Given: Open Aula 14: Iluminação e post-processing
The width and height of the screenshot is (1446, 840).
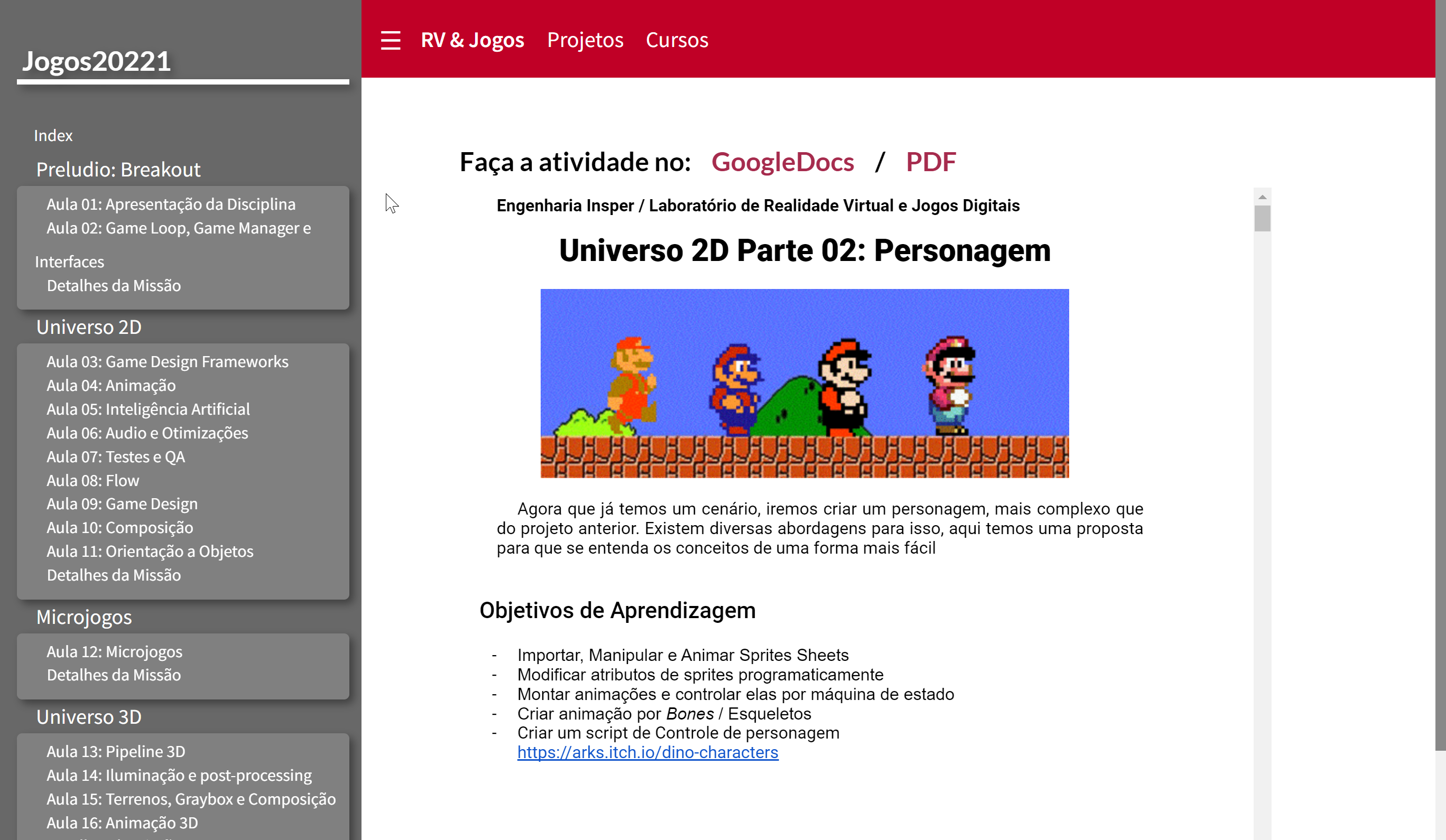Looking at the screenshot, I should pyautogui.click(x=179, y=776).
